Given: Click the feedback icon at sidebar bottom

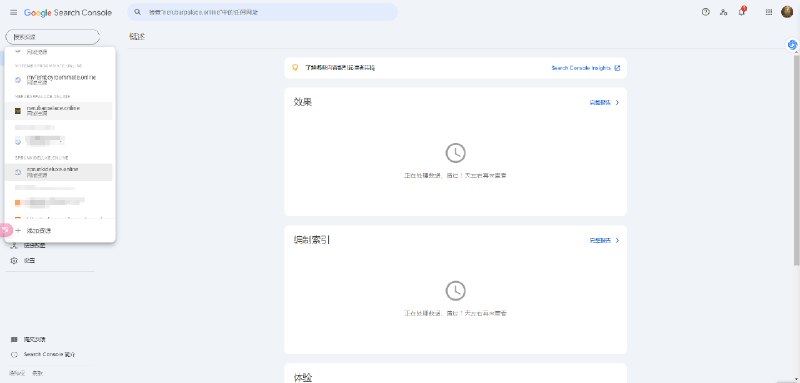Looking at the screenshot, I should 14,339.
